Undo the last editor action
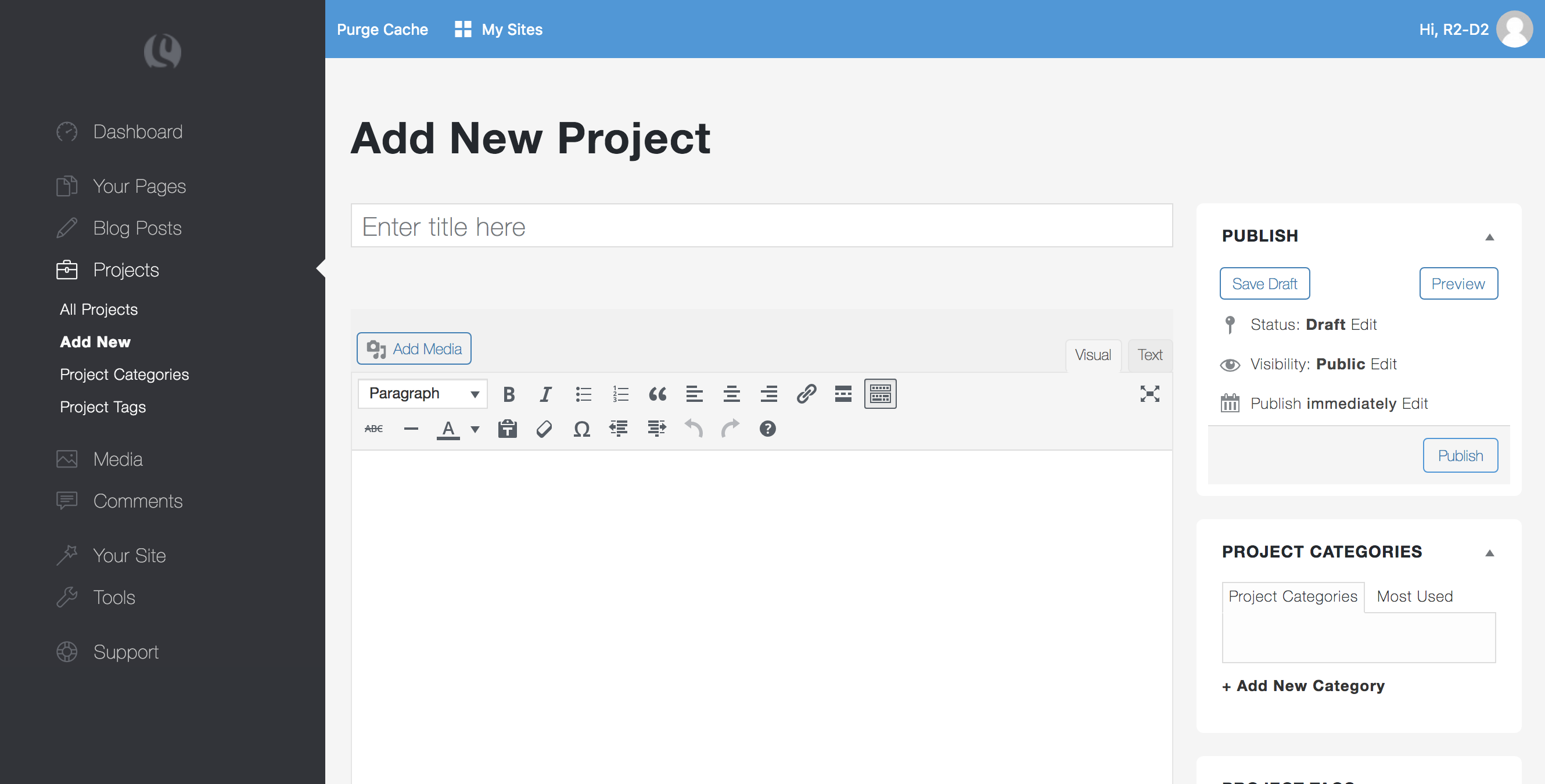Screen dimensions: 1545x784 click(x=694, y=428)
